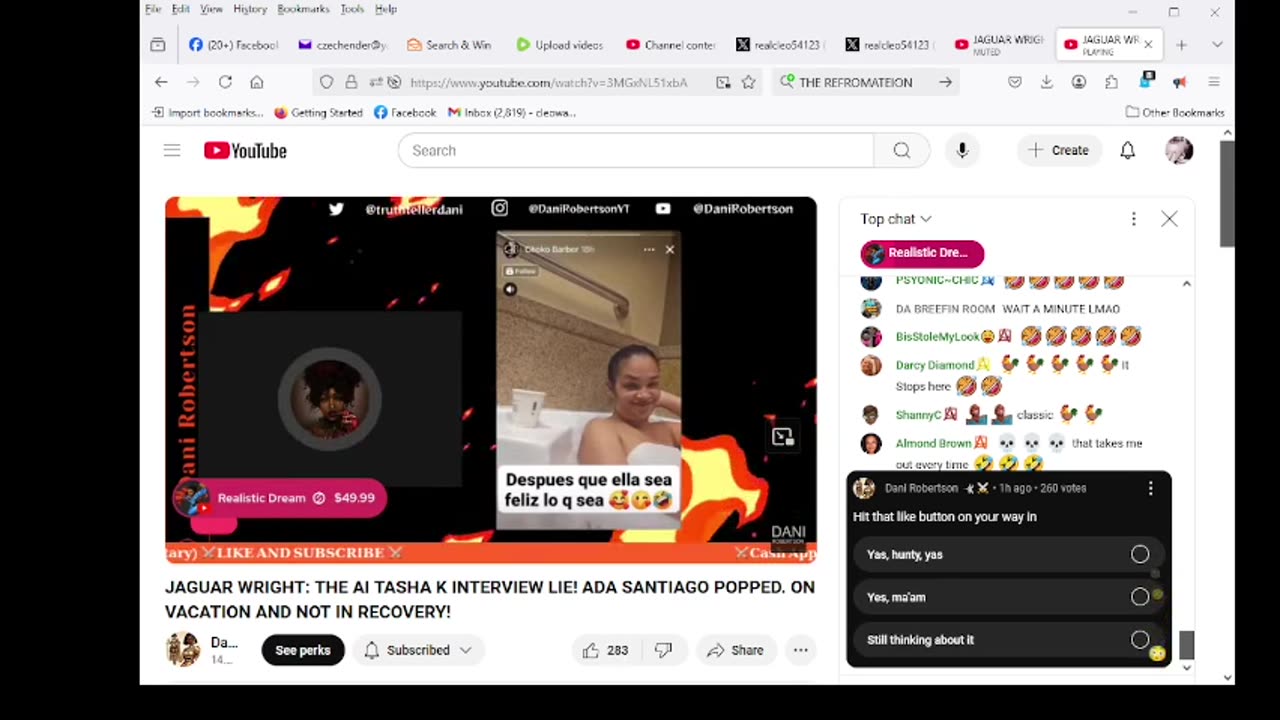
Task: Switch to the muted JAGUAR WRIGHT tab
Action: 998,45
